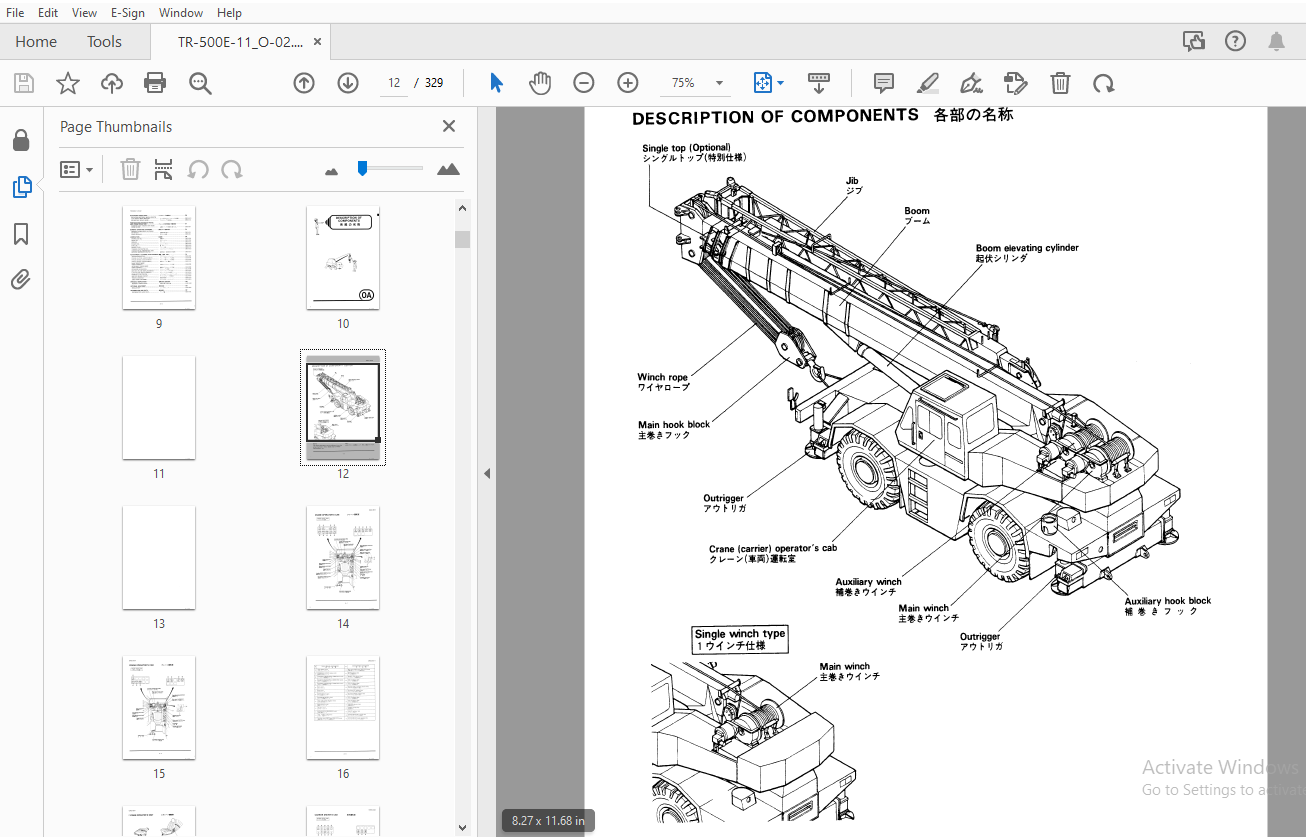Select page 16 thumbnail
The height and width of the screenshot is (837, 1306).
click(x=343, y=707)
